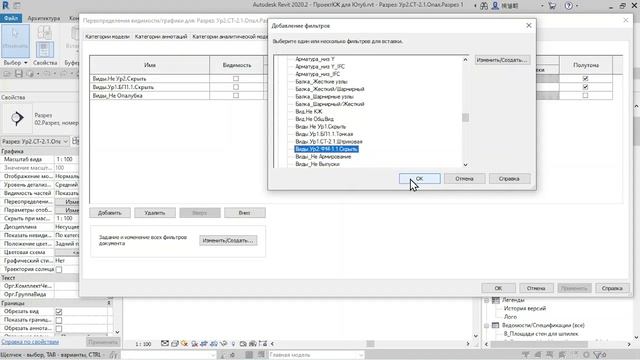Collapse the Ведомости/Спецификации tree node
This screenshot has width=640, height=360.
tap(487, 325)
